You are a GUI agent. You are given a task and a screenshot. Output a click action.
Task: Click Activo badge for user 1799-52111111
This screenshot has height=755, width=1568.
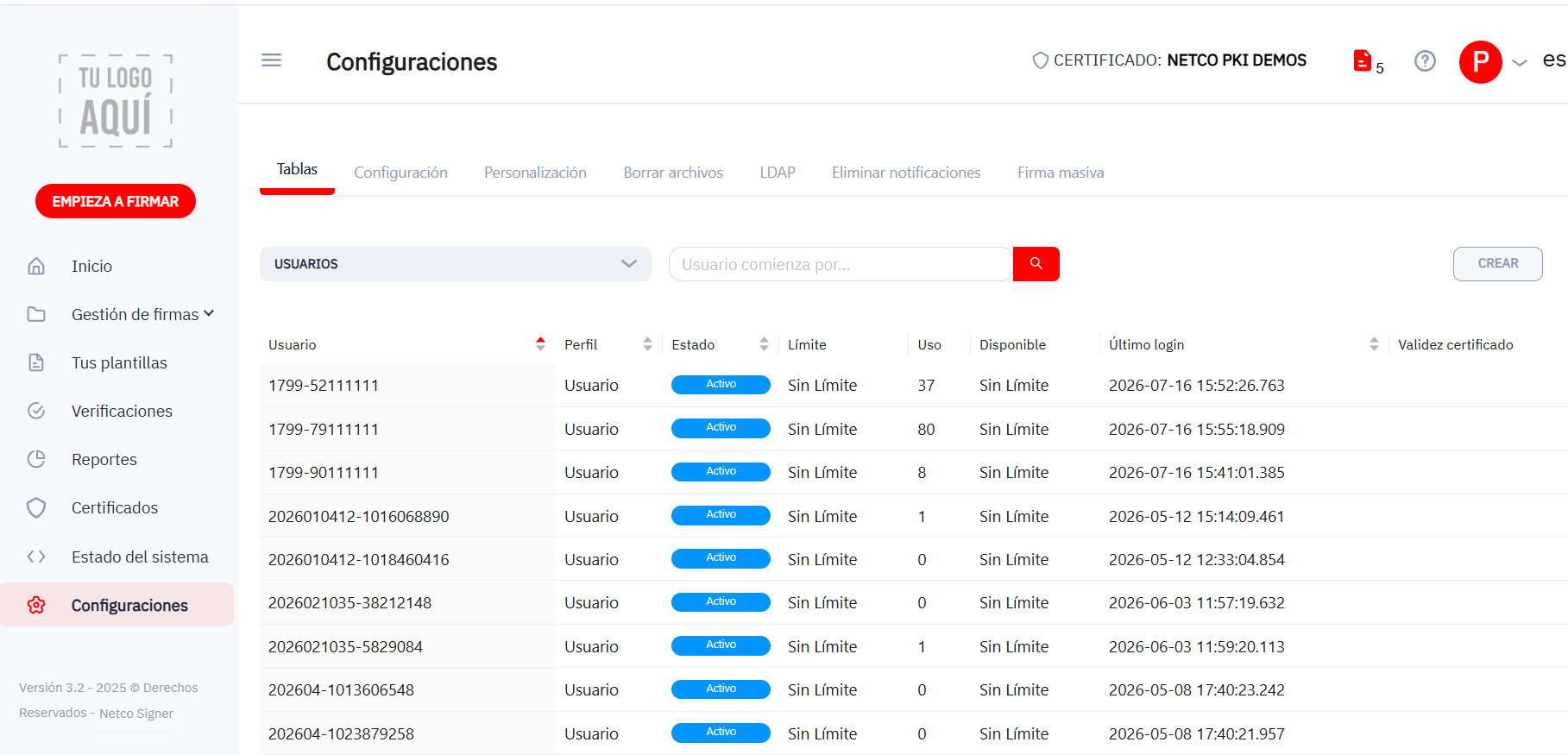[x=721, y=385]
